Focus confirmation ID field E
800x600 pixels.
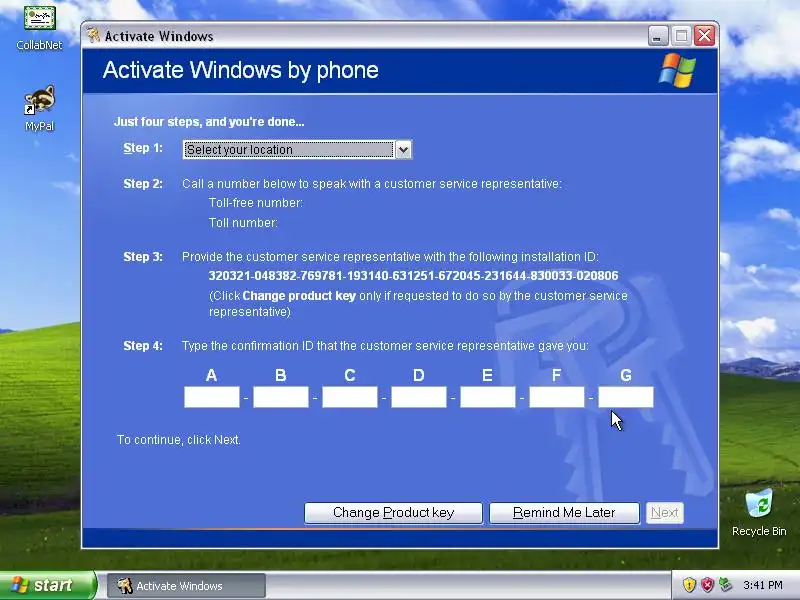488,397
